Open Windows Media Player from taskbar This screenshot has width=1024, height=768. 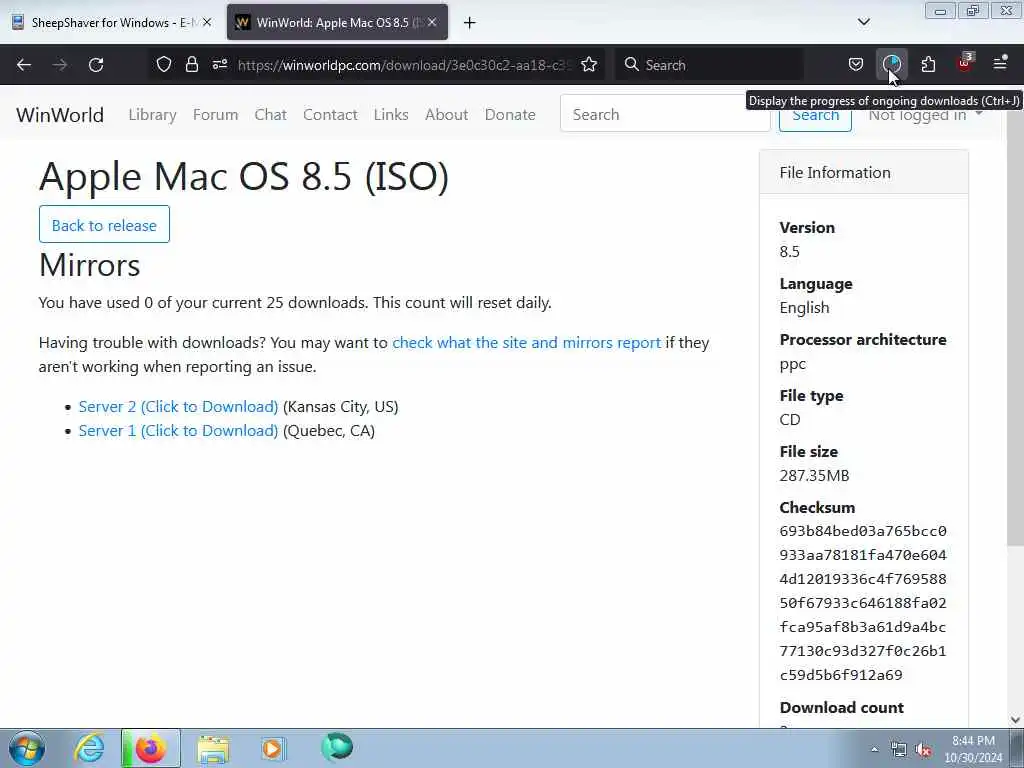point(273,748)
